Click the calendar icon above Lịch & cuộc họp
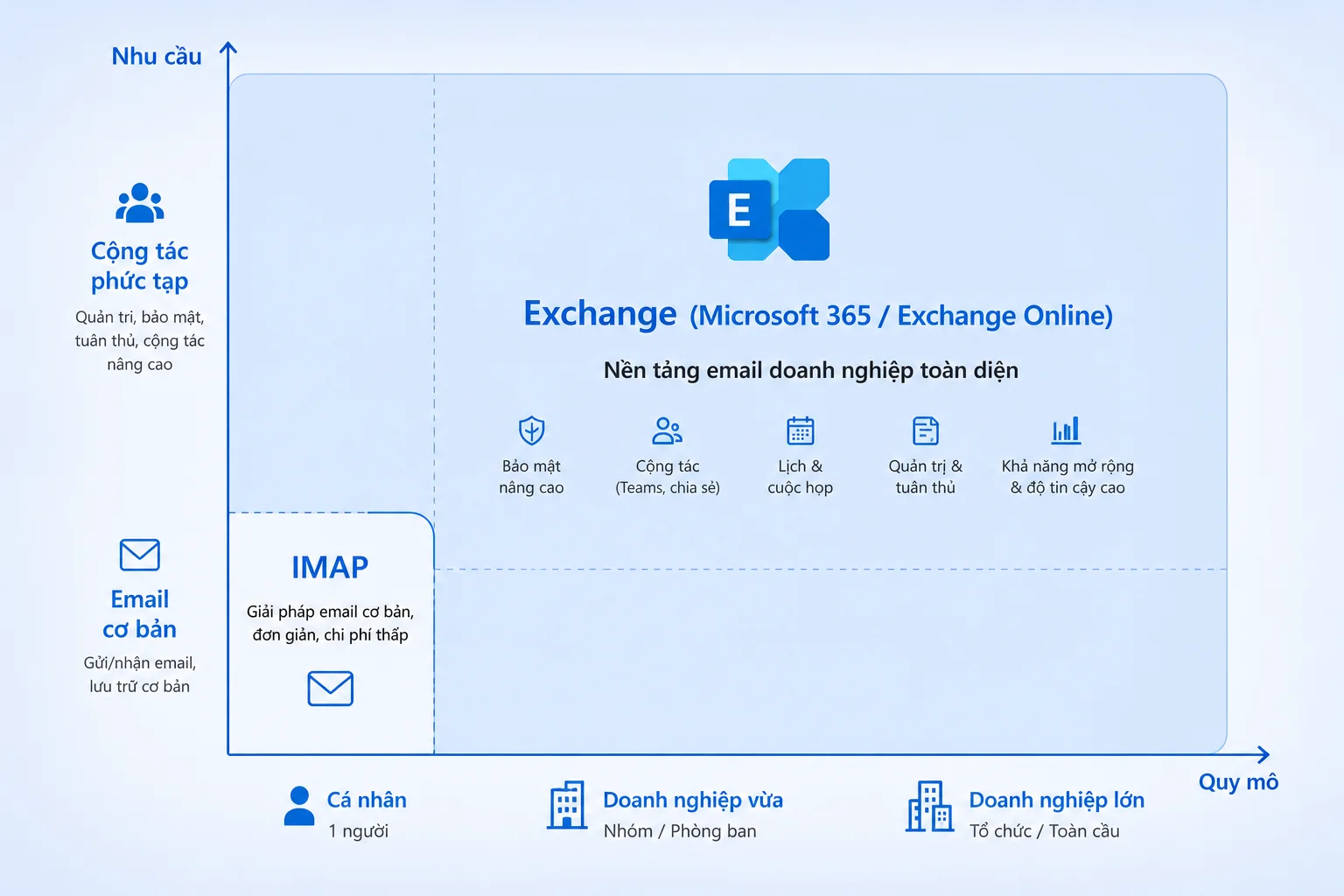Image resolution: width=1344 pixels, height=896 pixels. 800,430
